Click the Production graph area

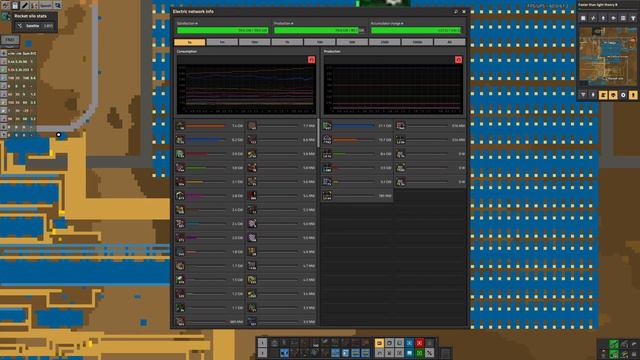pyautogui.click(x=393, y=89)
